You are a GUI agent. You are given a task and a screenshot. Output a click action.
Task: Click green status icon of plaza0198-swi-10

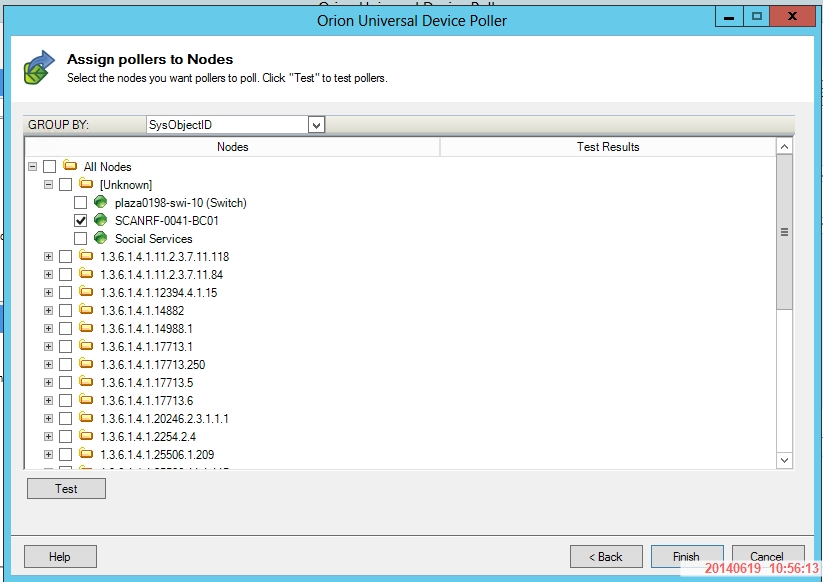(100, 202)
